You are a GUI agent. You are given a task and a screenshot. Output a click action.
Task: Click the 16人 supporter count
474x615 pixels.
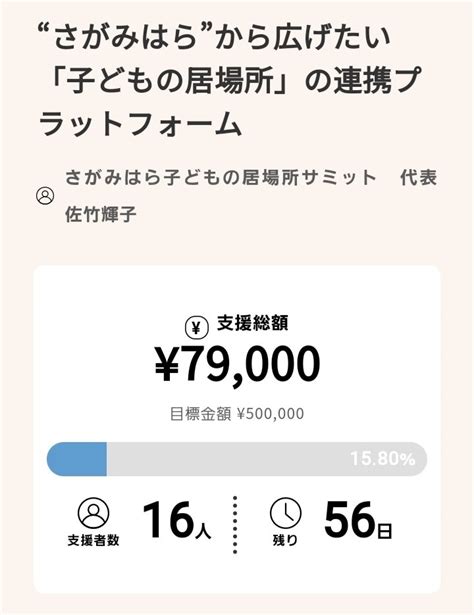177,520
